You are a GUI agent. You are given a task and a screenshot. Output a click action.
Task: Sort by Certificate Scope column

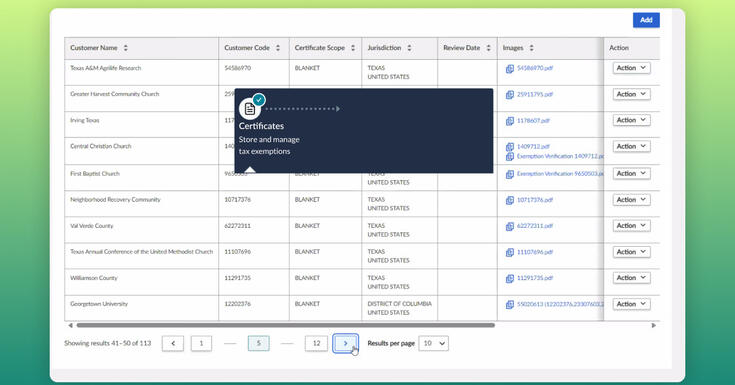pos(353,48)
